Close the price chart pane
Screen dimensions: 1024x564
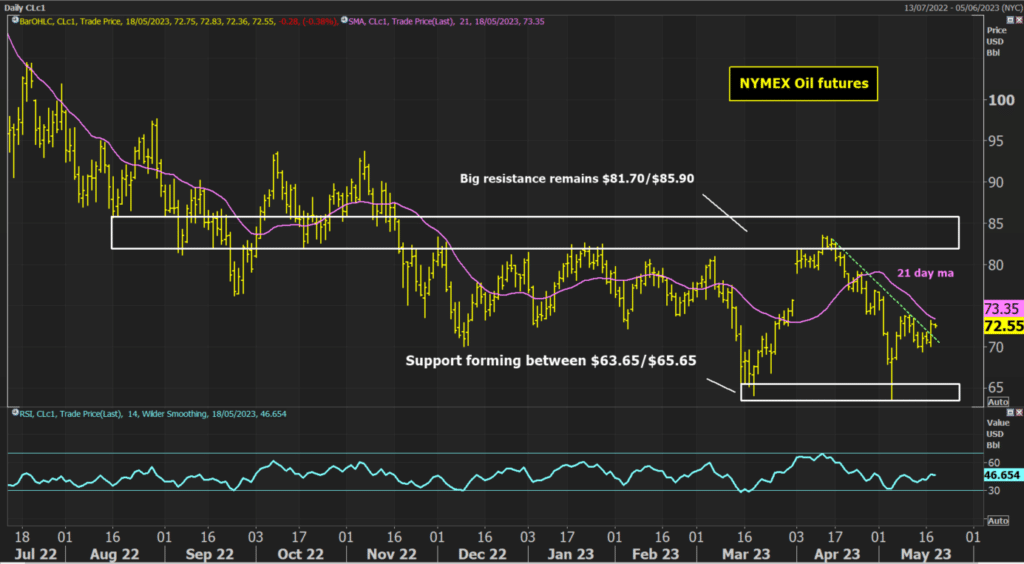[x=1018, y=21]
